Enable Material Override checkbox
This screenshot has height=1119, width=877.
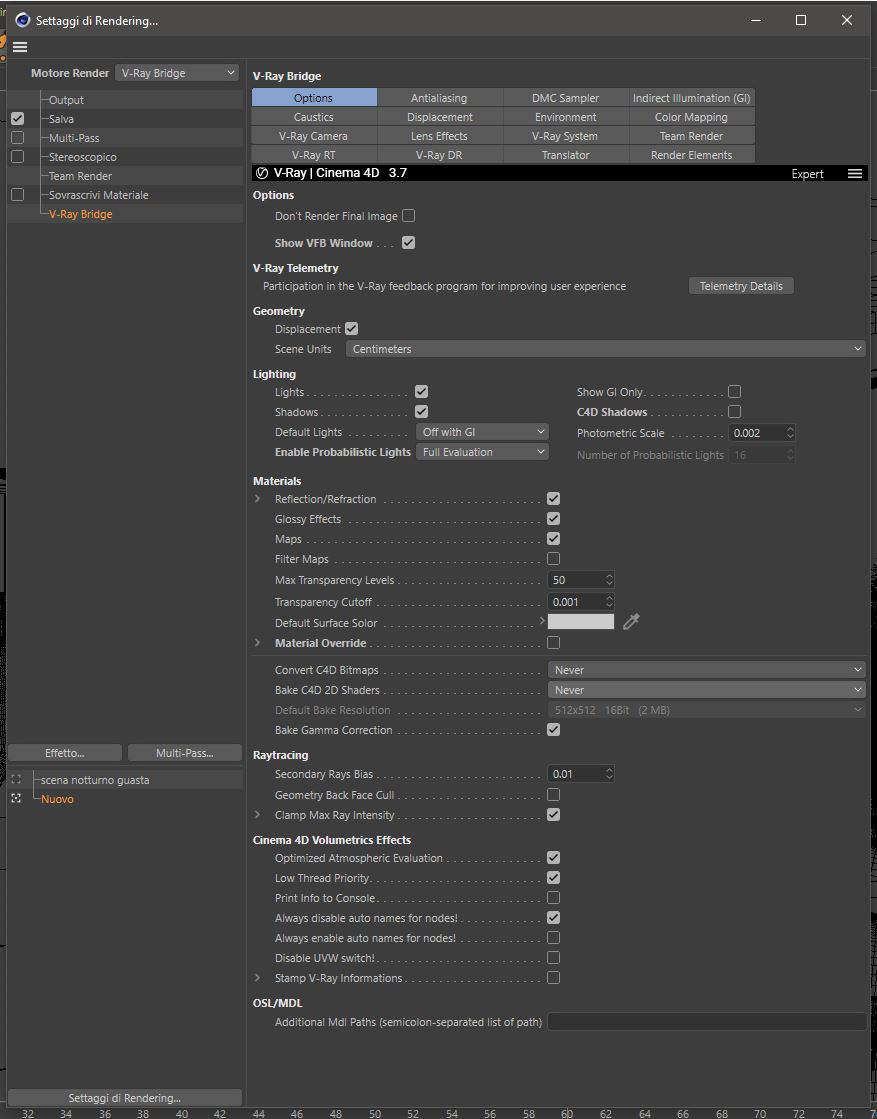point(553,642)
